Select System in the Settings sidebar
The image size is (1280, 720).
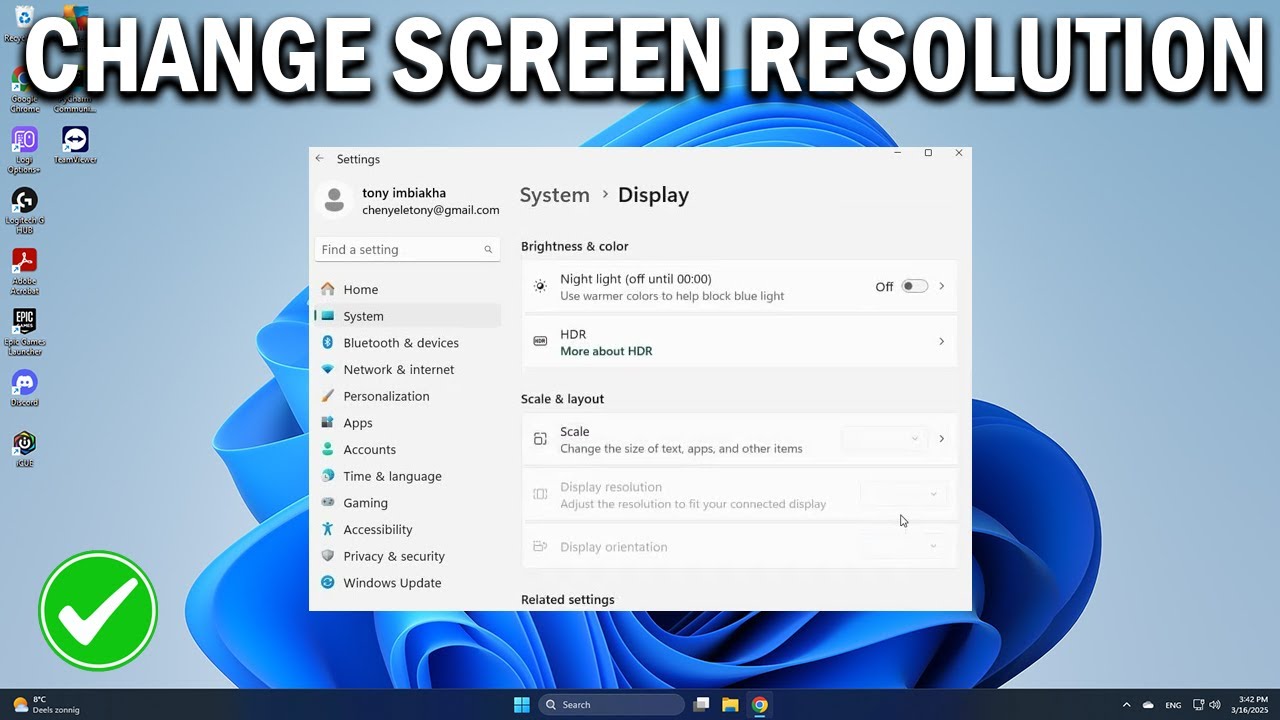(x=407, y=316)
